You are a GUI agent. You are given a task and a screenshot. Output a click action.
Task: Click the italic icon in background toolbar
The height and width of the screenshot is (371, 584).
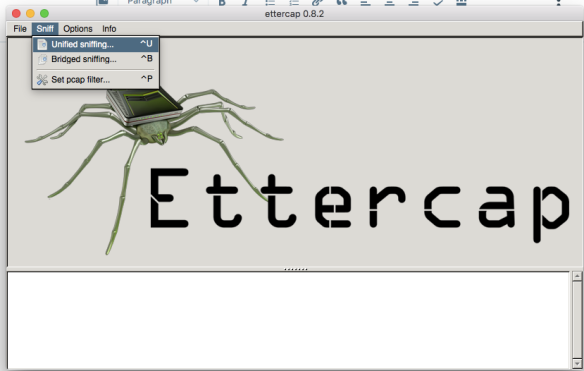click(x=245, y=3)
